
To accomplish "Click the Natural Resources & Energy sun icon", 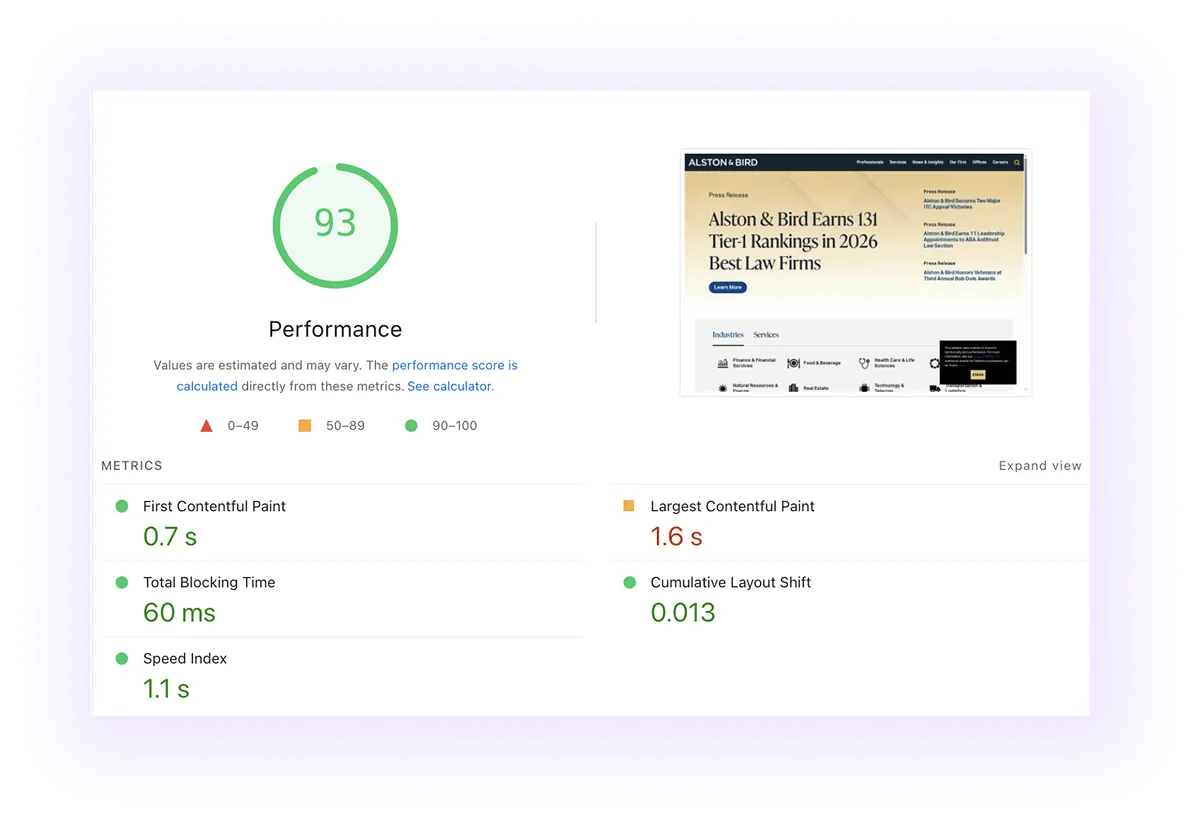I will tap(722, 388).
